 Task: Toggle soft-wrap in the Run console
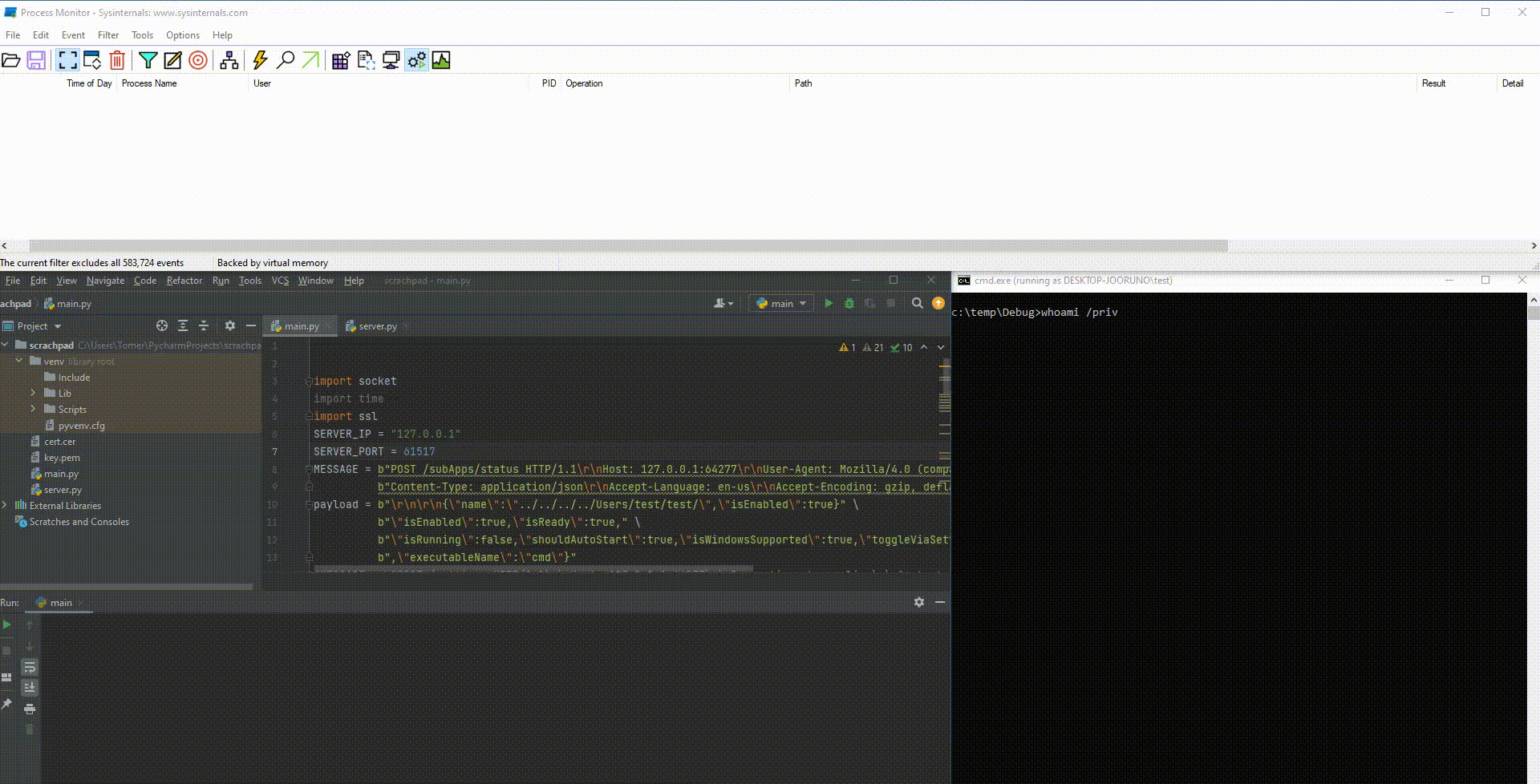pyautogui.click(x=30, y=667)
